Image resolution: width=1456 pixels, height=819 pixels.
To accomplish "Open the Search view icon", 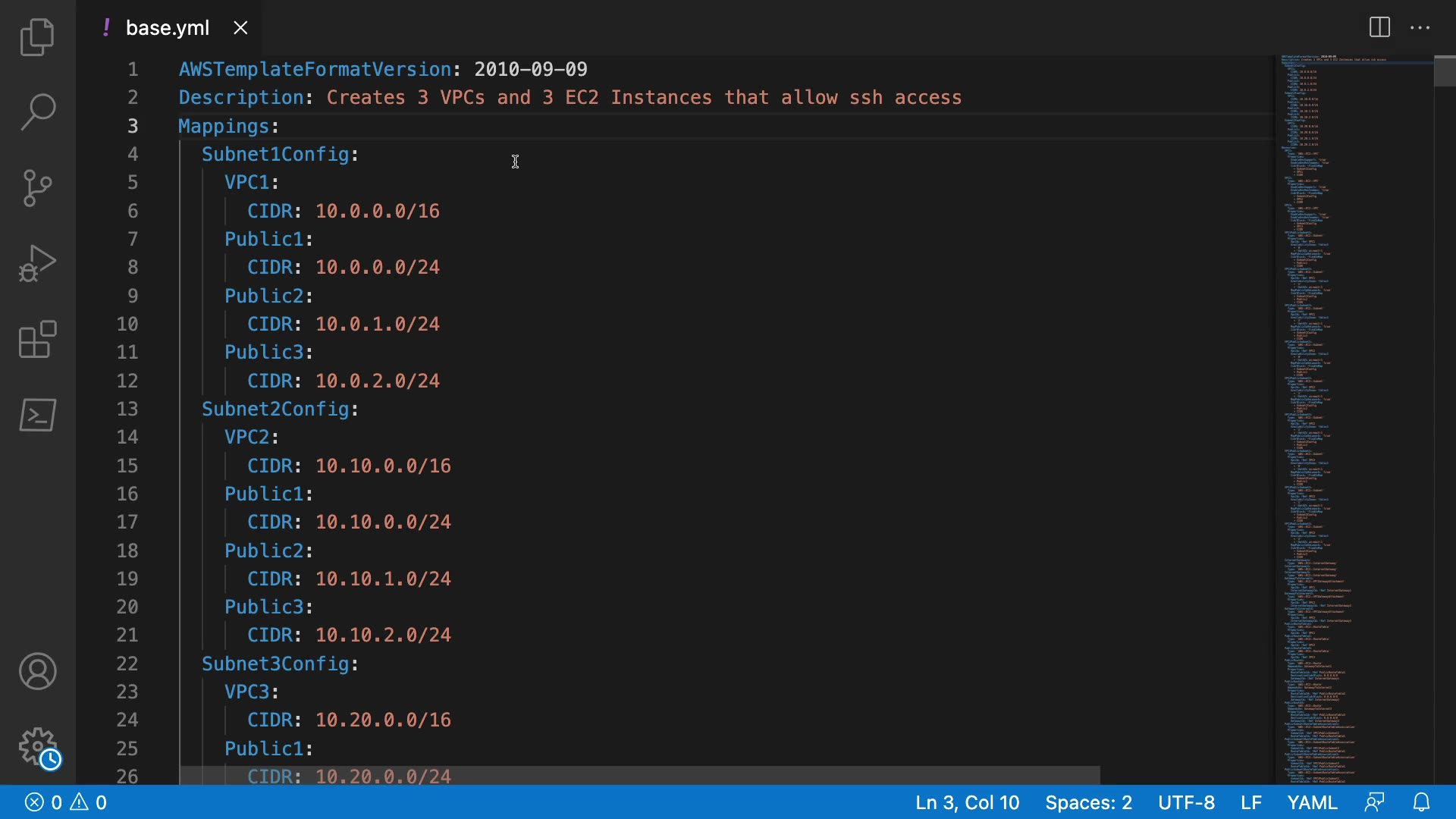I will pyautogui.click(x=37, y=112).
